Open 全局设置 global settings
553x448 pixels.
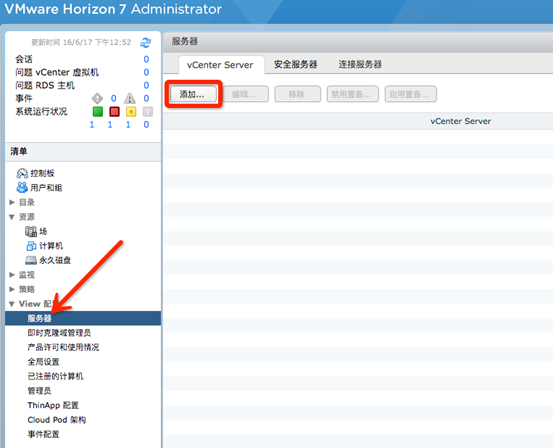pos(43,362)
